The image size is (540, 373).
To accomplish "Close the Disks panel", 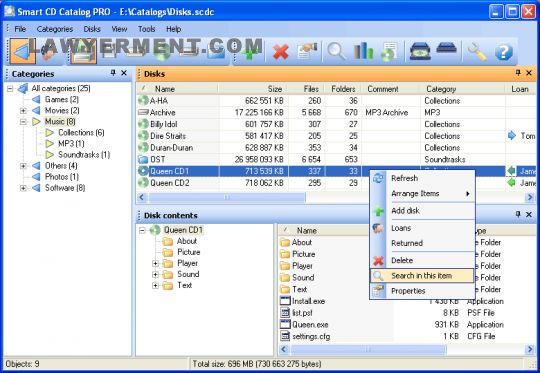I will pyautogui.click(x=529, y=73).
